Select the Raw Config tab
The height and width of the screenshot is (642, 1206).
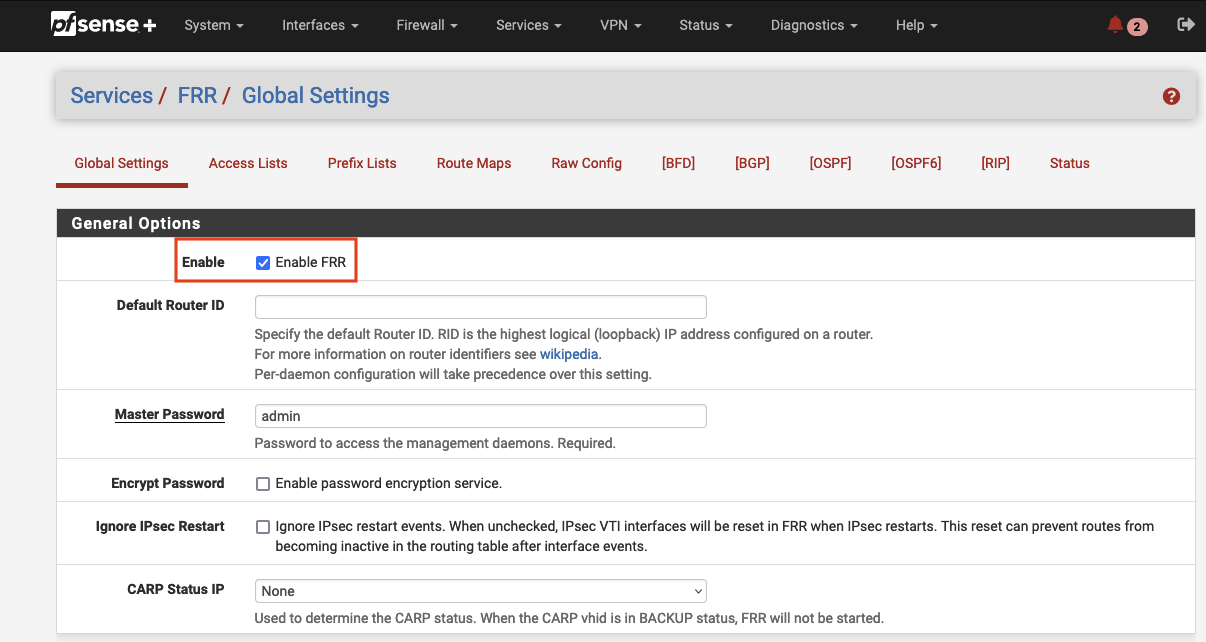point(586,163)
